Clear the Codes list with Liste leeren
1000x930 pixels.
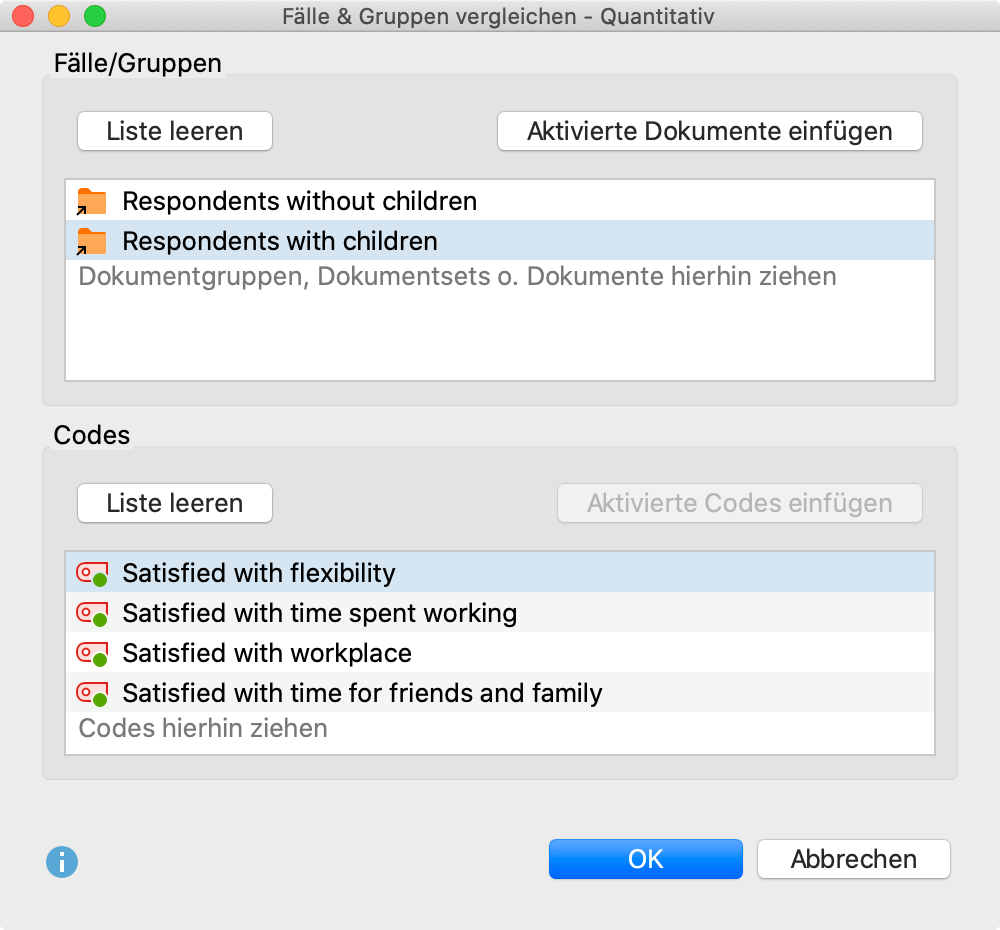coord(175,503)
